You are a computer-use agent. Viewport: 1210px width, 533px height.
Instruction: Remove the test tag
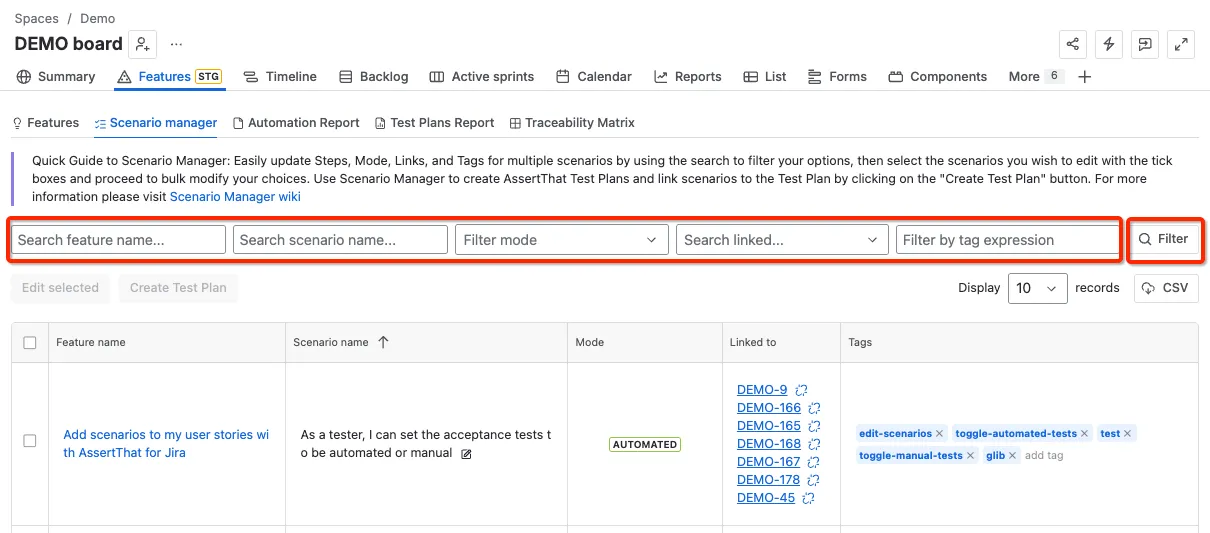coord(1127,434)
